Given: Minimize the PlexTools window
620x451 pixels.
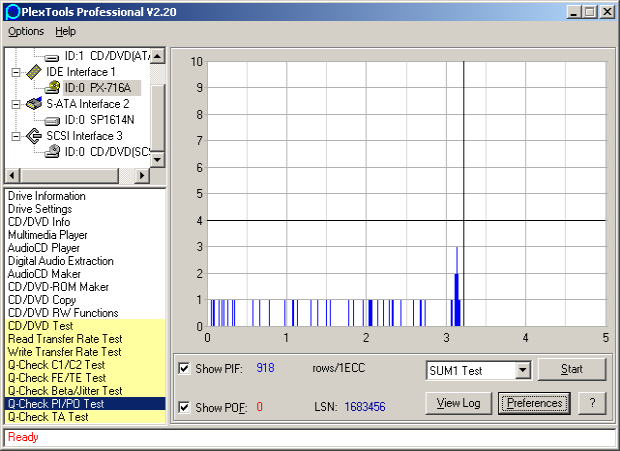Looking at the screenshot, I should point(574,12).
